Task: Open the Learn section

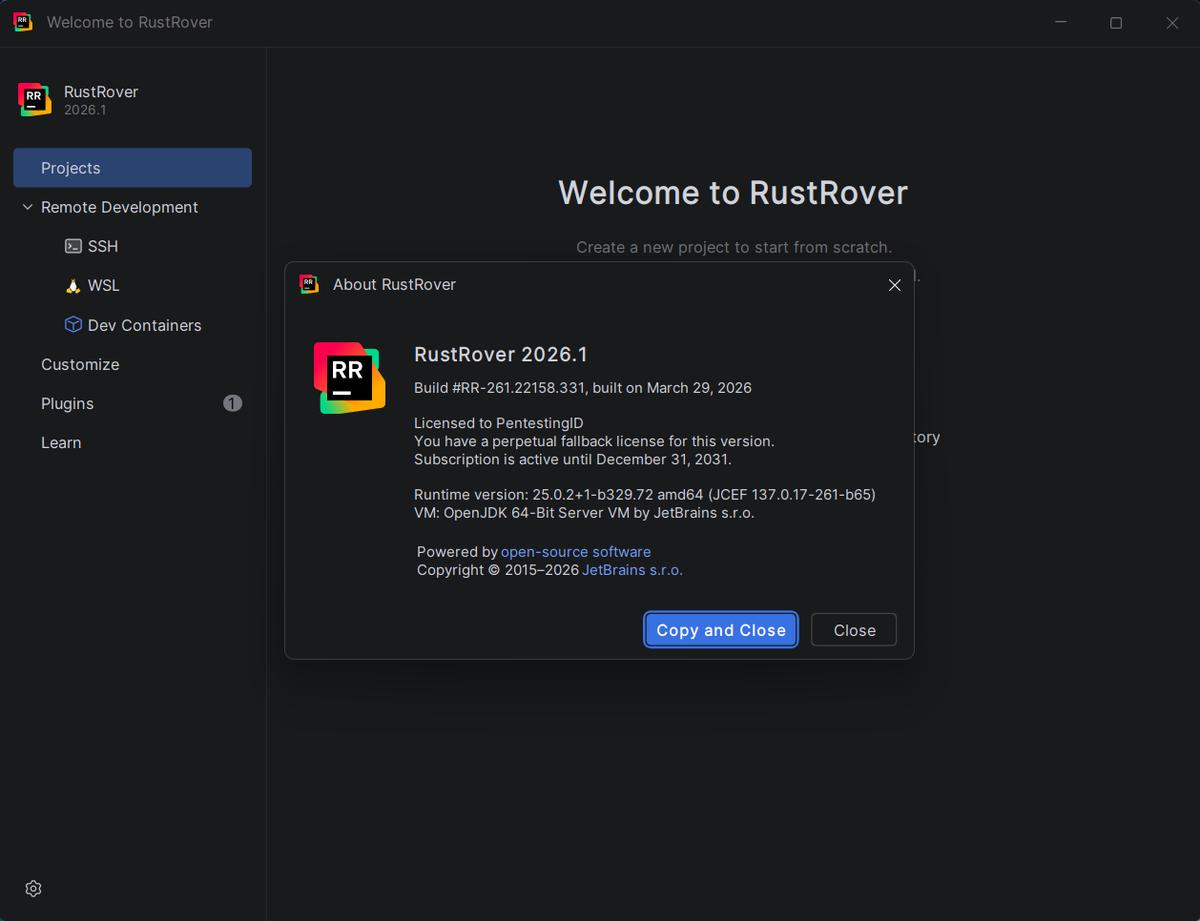Action: (x=61, y=442)
